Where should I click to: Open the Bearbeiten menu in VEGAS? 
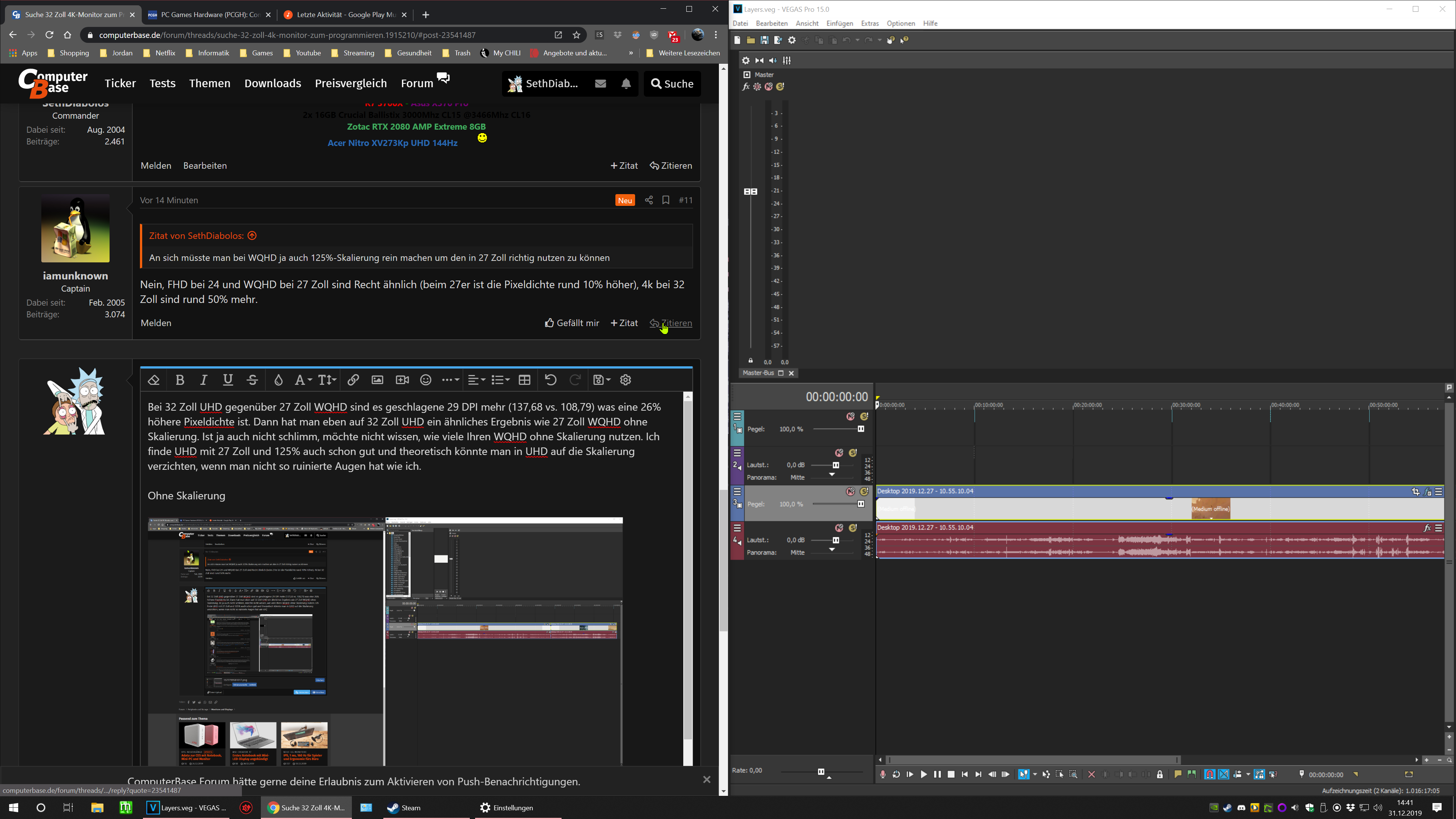point(772,23)
